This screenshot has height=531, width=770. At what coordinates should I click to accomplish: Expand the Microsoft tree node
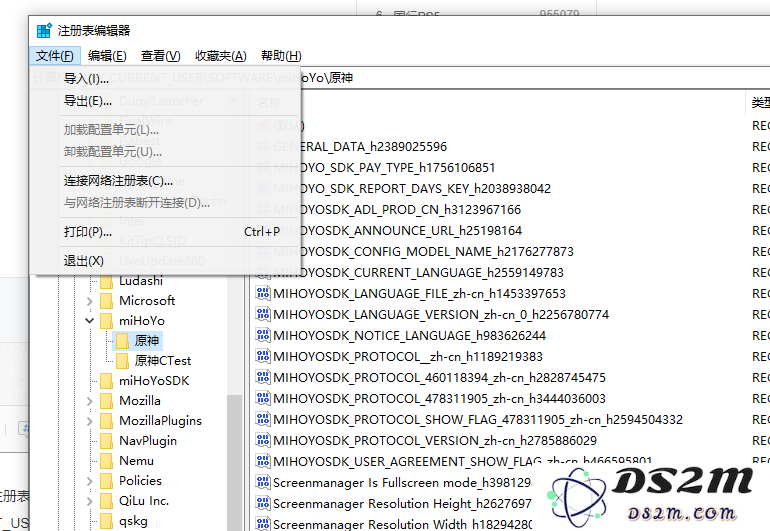[x=89, y=301]
